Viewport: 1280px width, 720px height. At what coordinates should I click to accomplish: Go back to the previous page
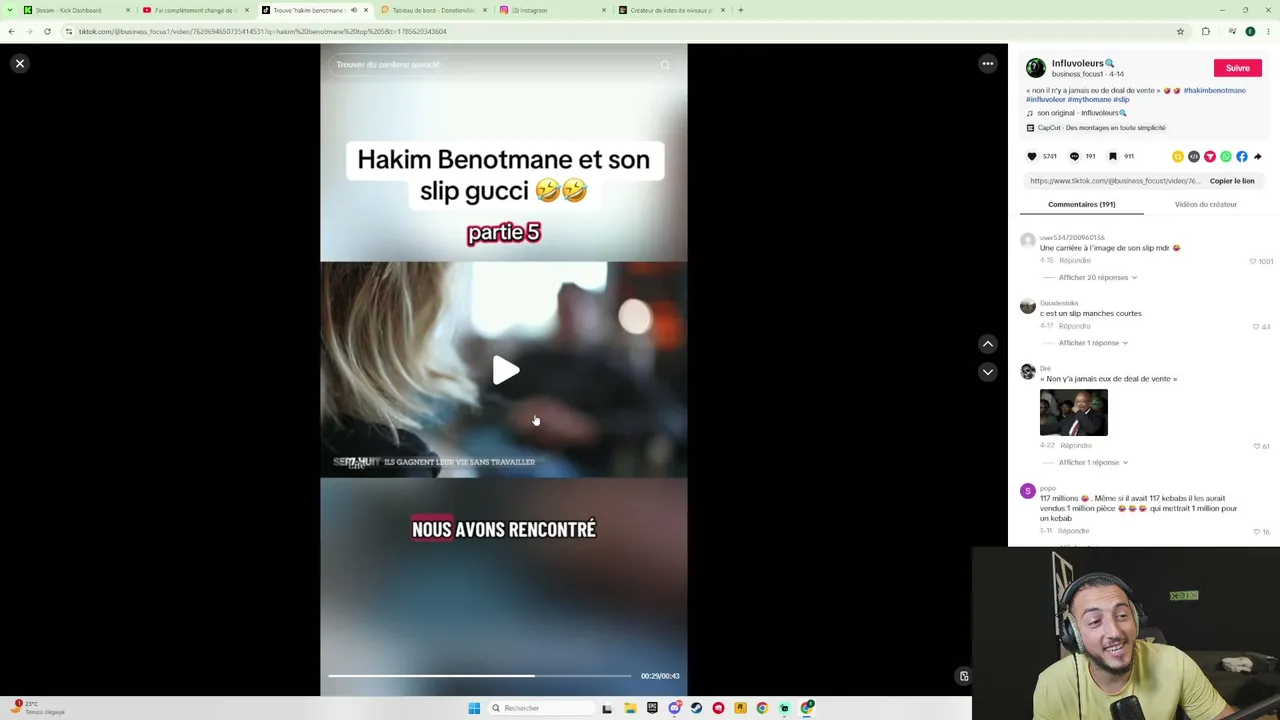point(11,32)
